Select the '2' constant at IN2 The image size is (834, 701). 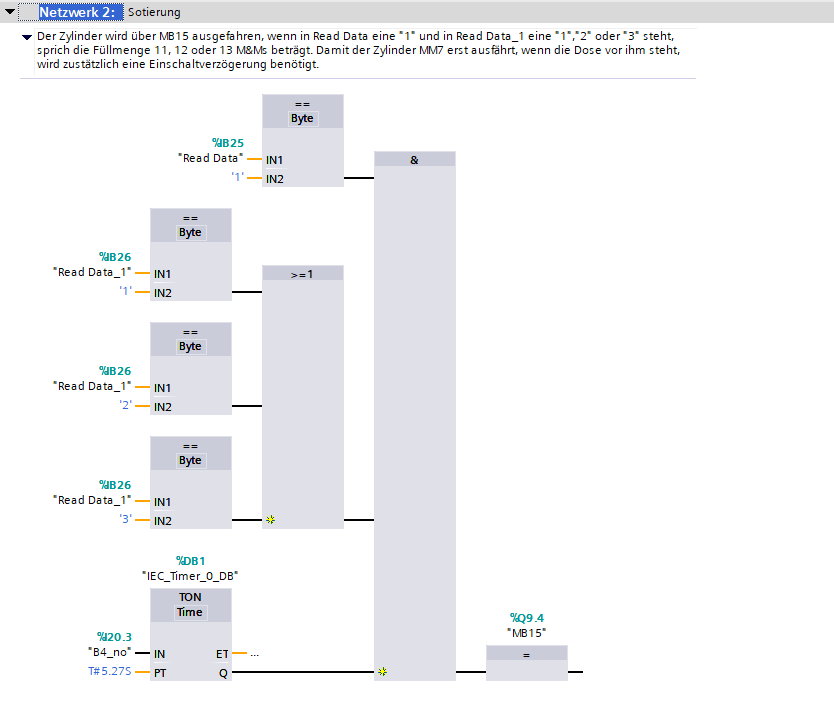[126, 406]
